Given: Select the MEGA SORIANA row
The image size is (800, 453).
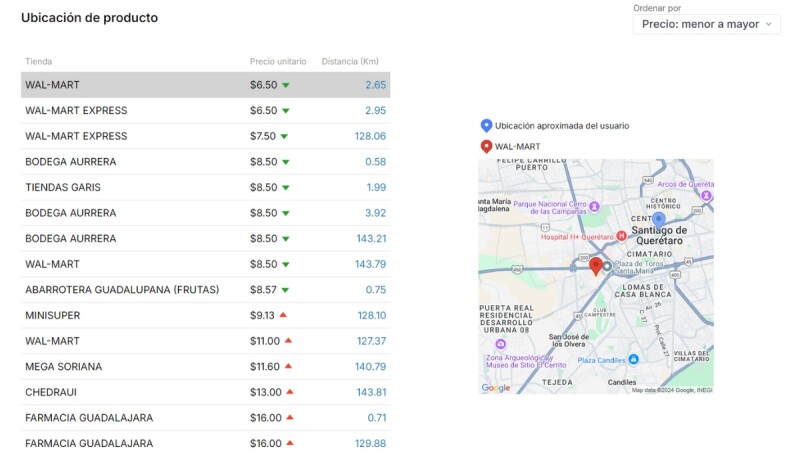Looking at the screenshot, I should click(206, 366).
